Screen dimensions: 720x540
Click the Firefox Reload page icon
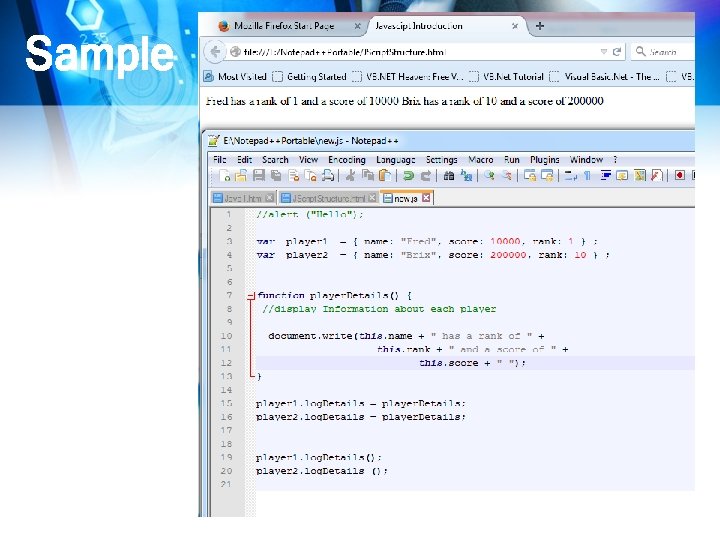(617, 52)
